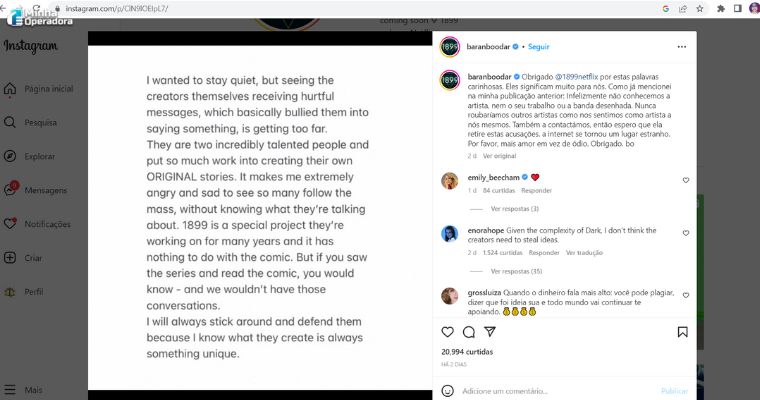
Task: Save post with the bookmark icon
Action: 682,332
